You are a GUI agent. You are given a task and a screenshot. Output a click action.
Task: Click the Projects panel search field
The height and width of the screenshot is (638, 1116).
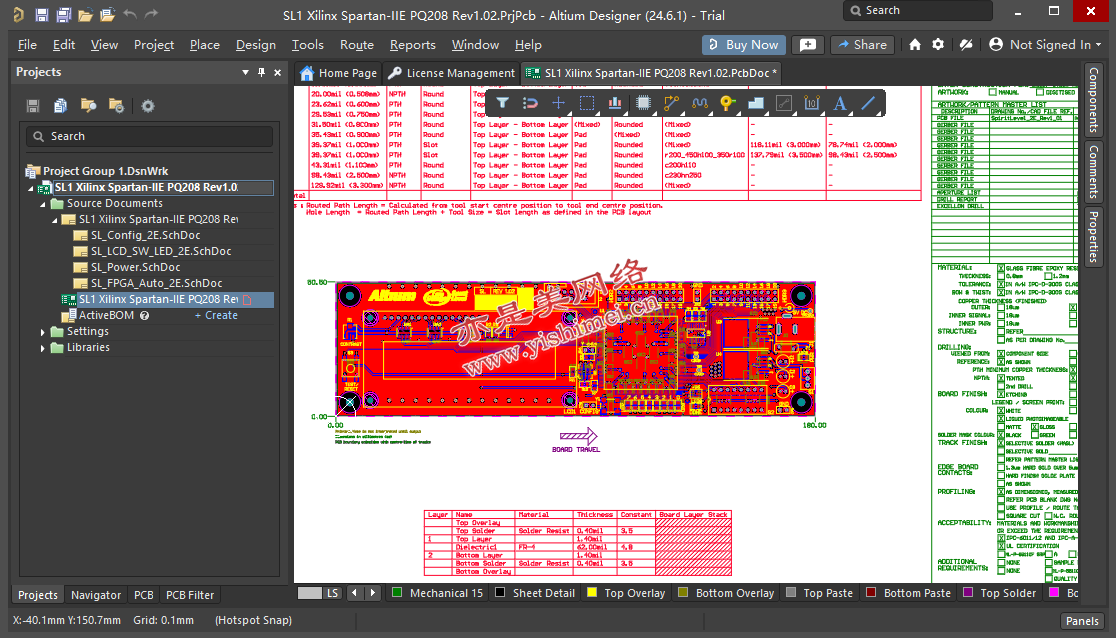coord(149,136)
